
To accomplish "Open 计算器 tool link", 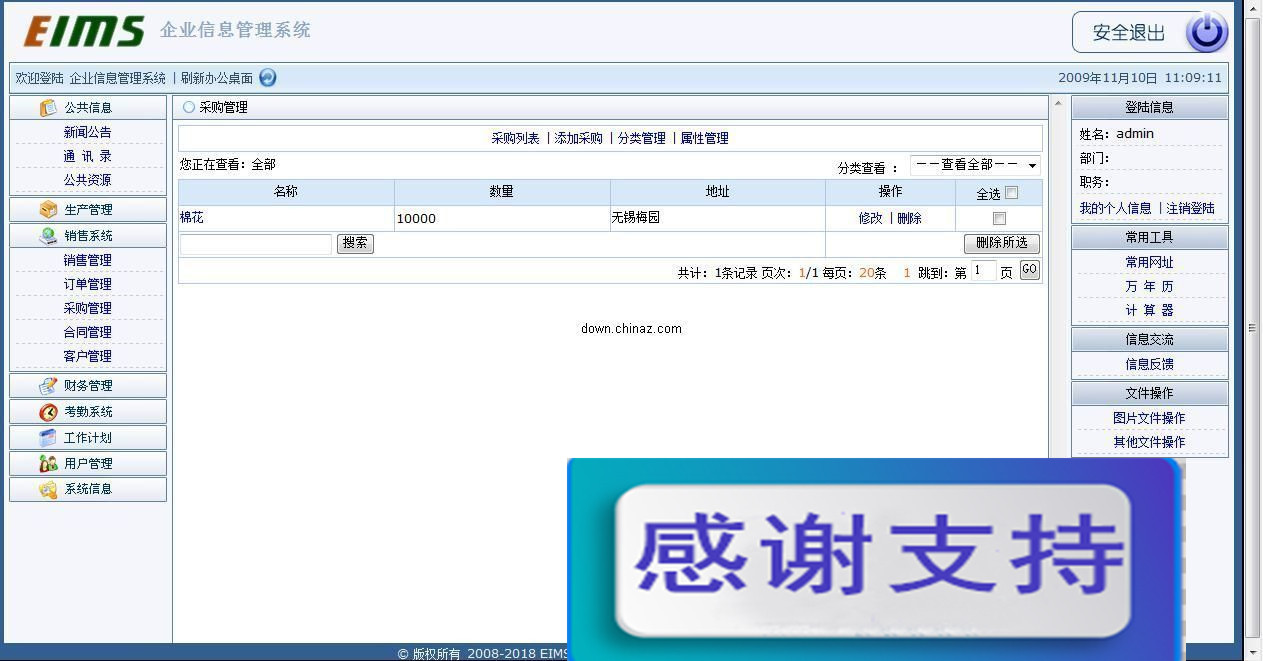I will tap(1149, 310).
